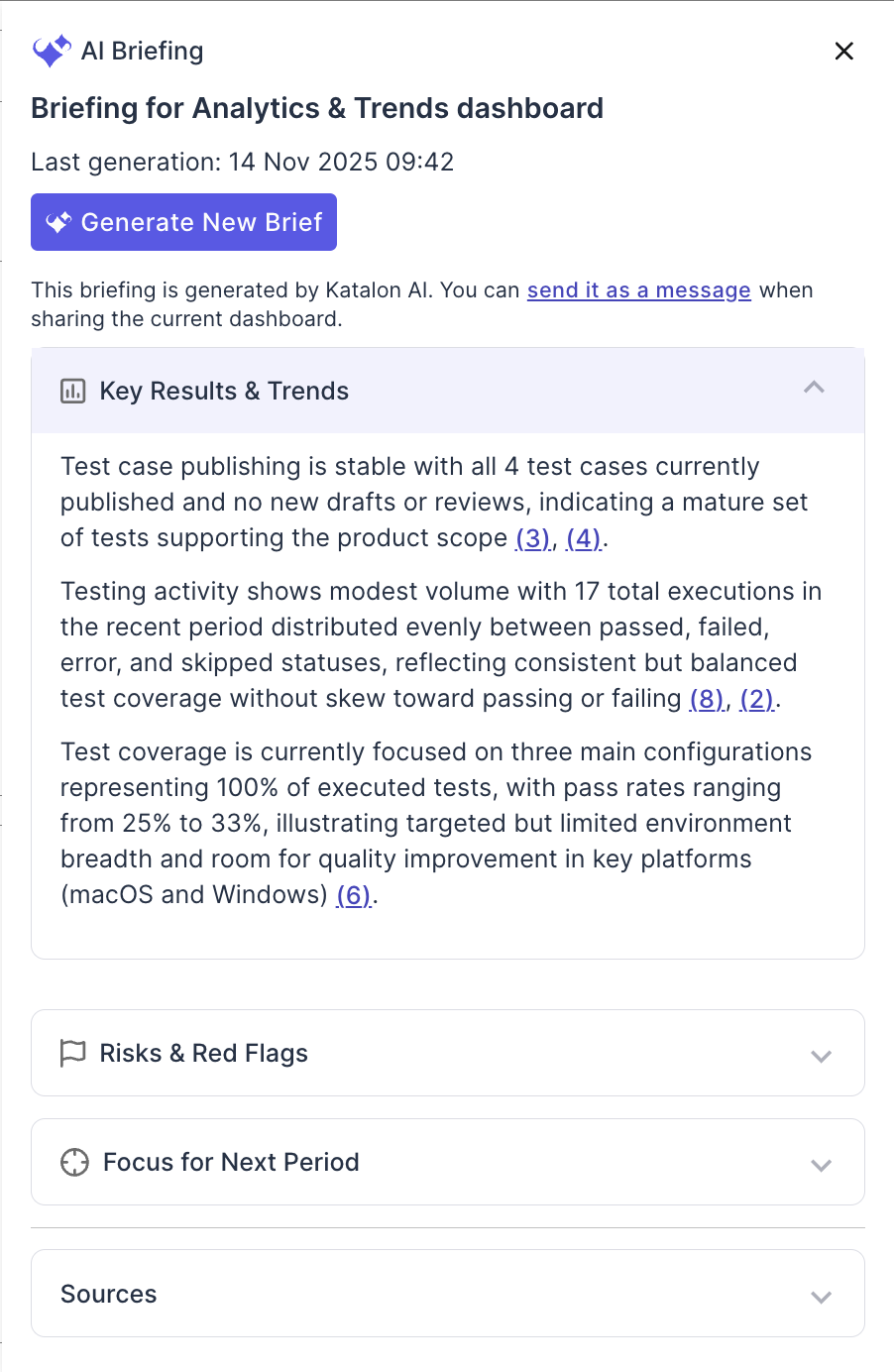
Task: Open citation link (2) after passing or failing
Action: click(755, 698)
